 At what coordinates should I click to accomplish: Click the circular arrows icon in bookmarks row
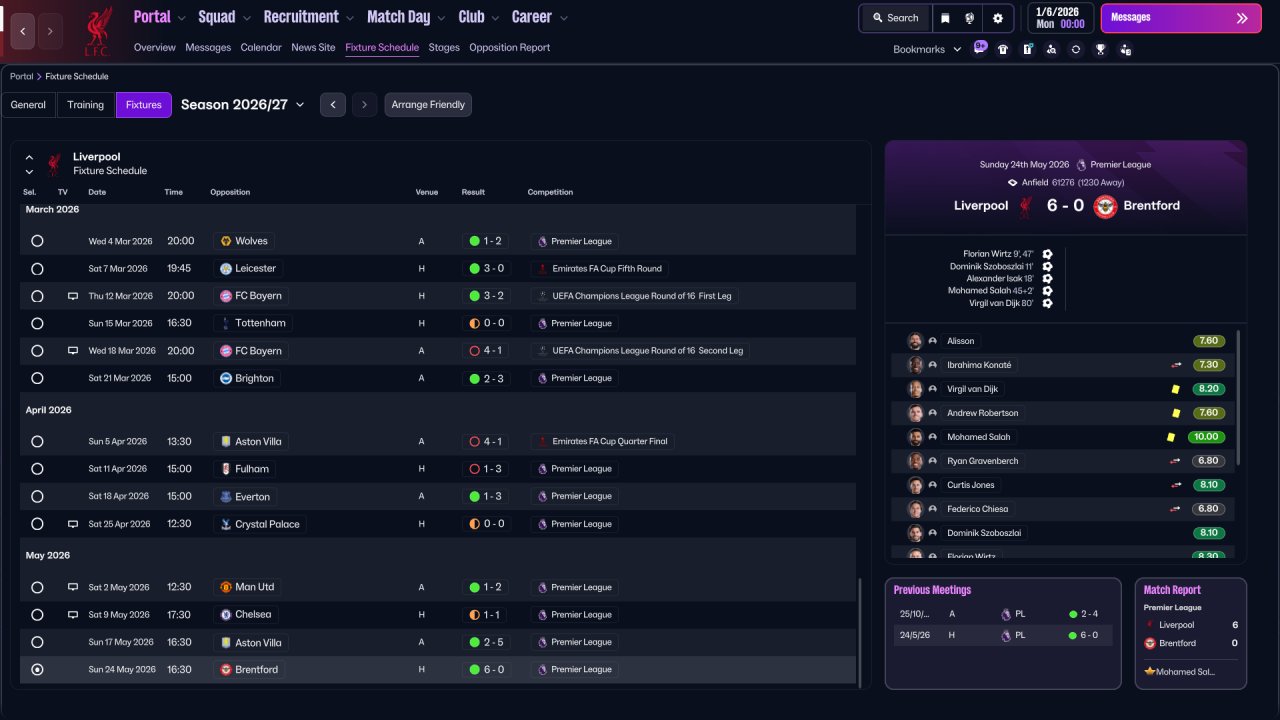(1076, 49)
